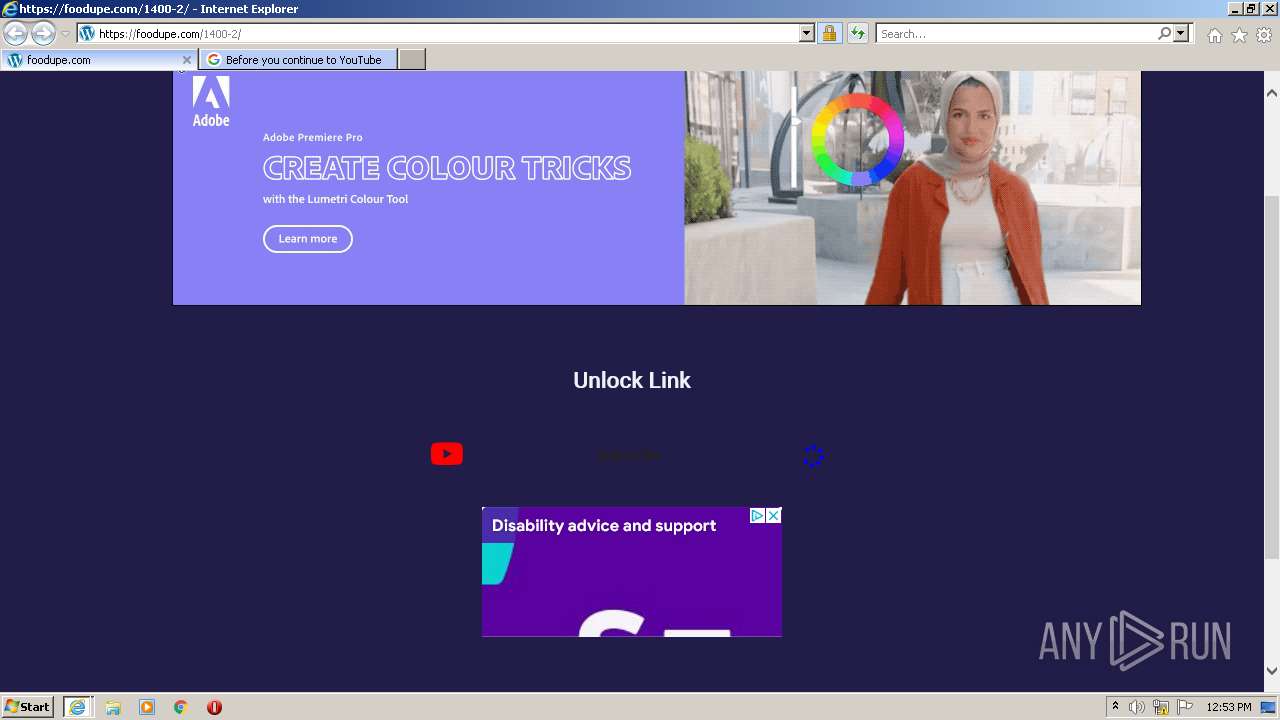Click the Home icon
Image resolution: width=1280 pixels, height=720 pixels.
click(x=1214, y=35)
